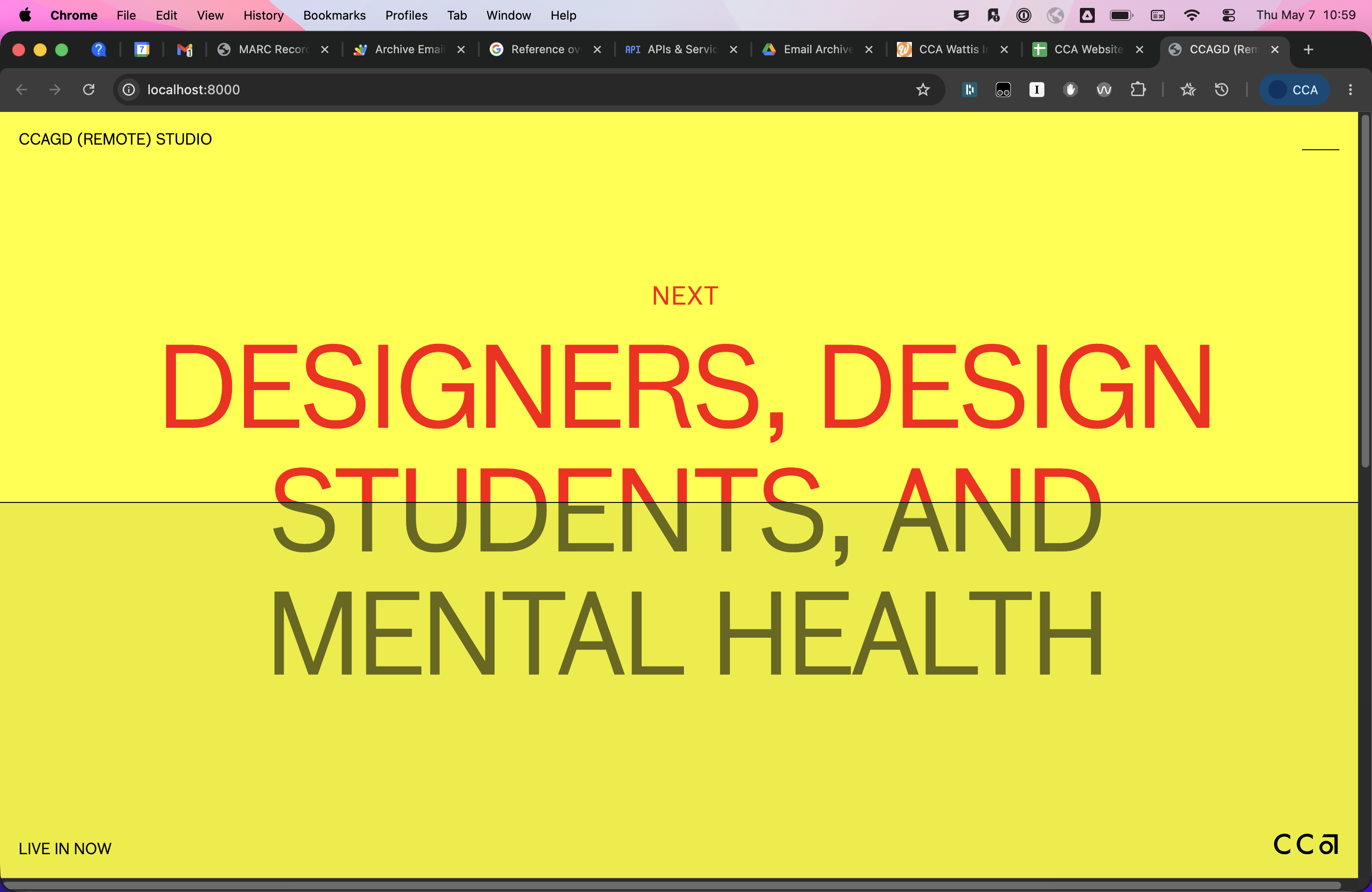View site information icon in address bar
This screenshot has width=1372, height=892.
pos(129,90)
